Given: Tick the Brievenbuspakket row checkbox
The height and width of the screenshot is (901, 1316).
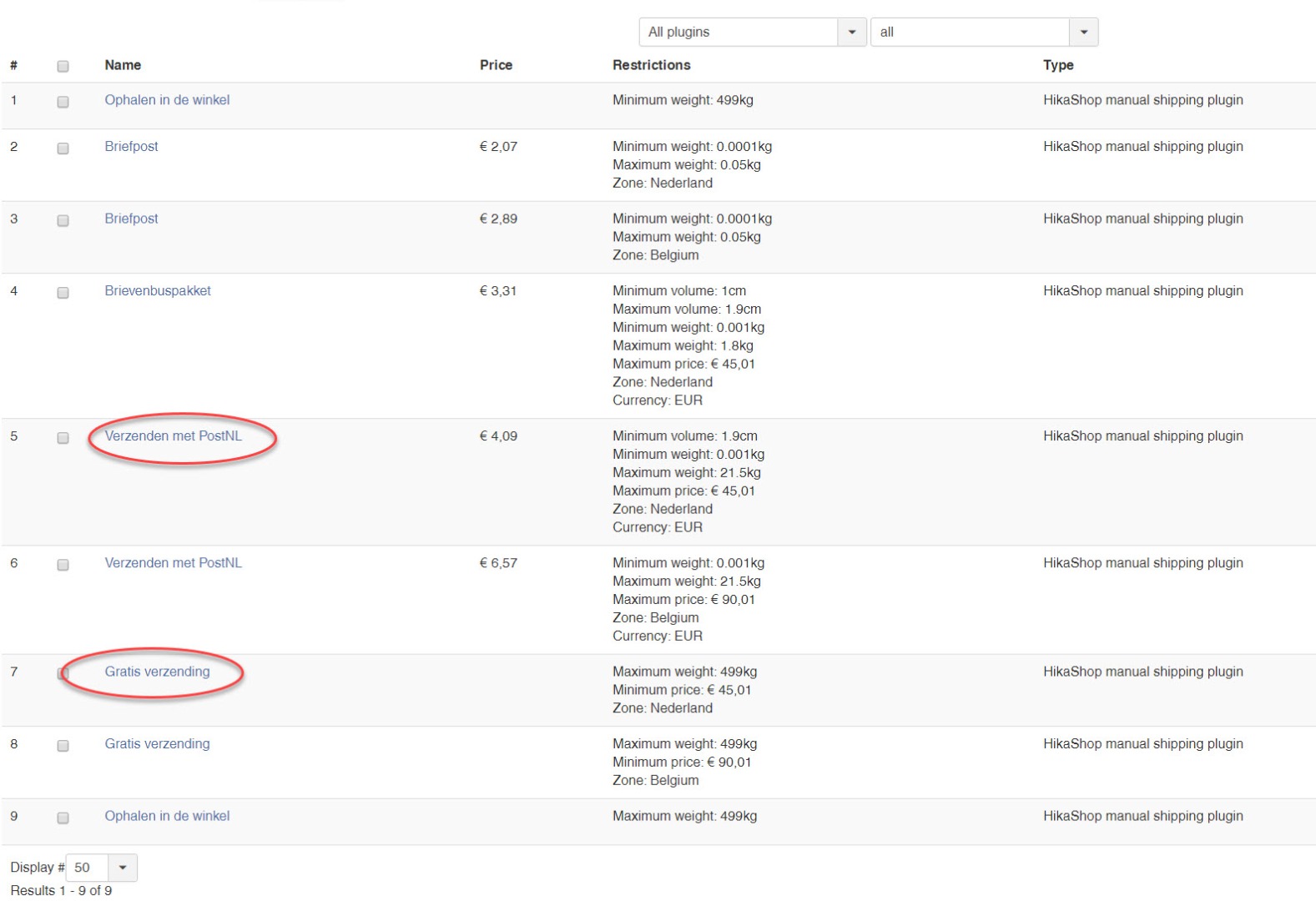Looking at the screenshot, I should (63, 293).
